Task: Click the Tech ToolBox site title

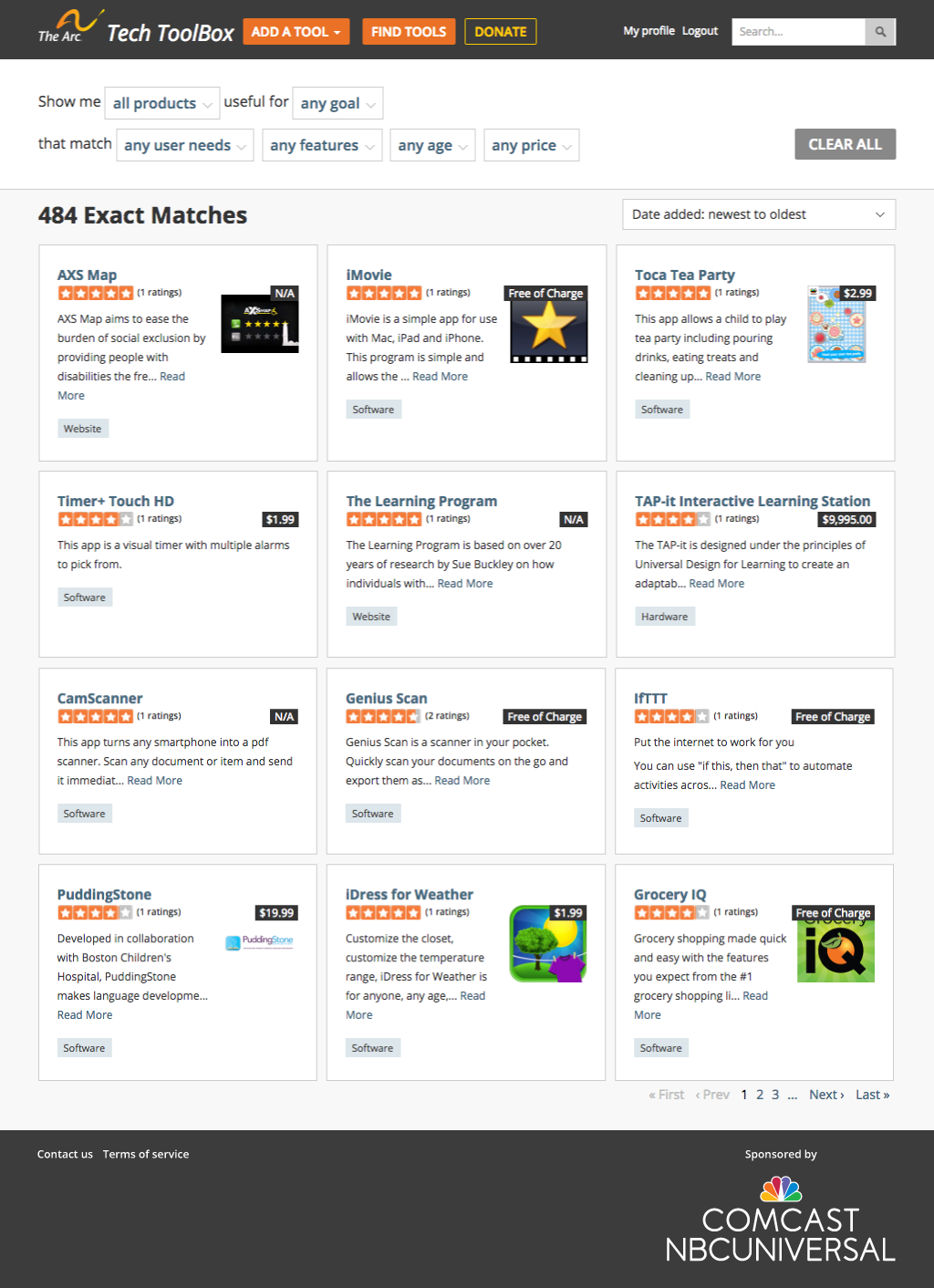Action: (171, 33)
